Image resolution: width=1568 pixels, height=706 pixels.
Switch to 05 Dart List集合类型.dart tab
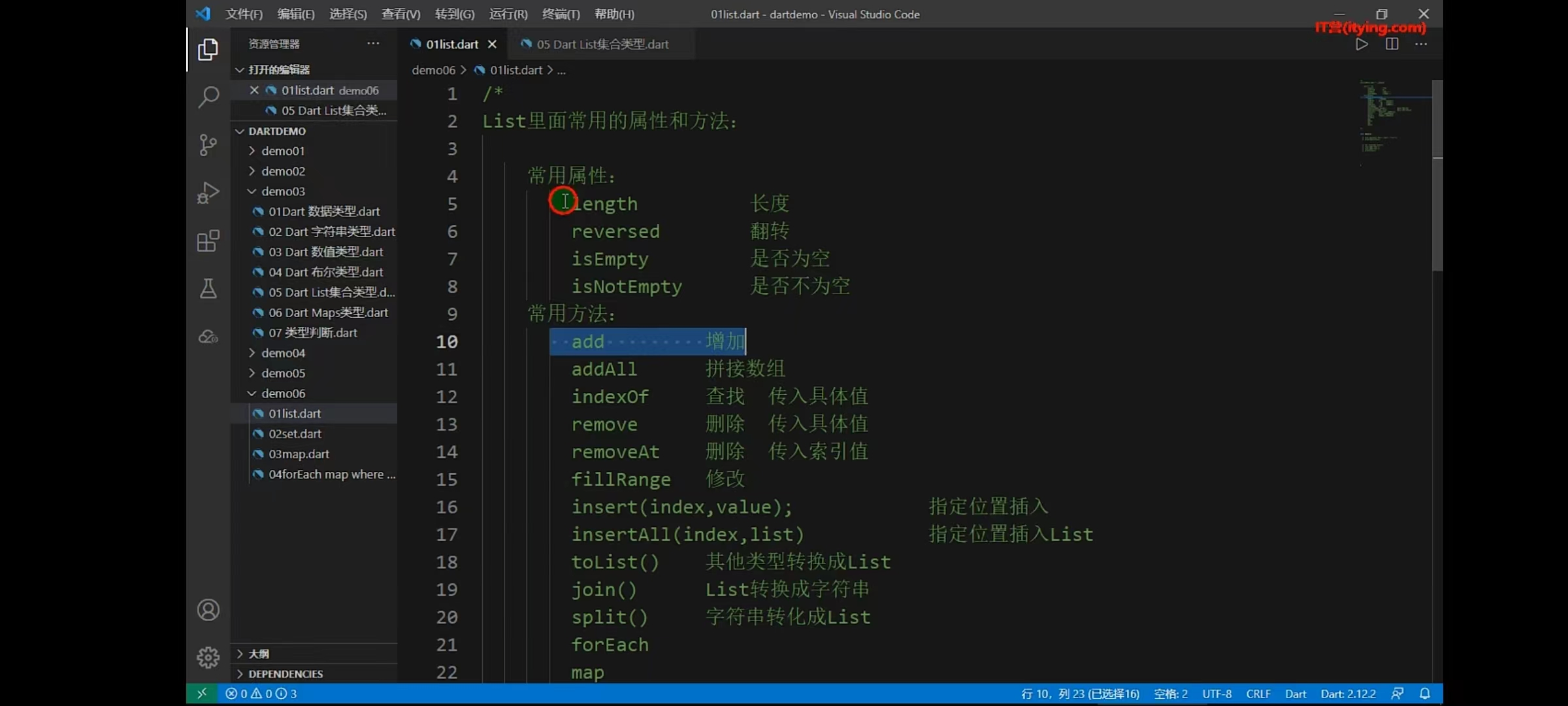pos(602,44)
